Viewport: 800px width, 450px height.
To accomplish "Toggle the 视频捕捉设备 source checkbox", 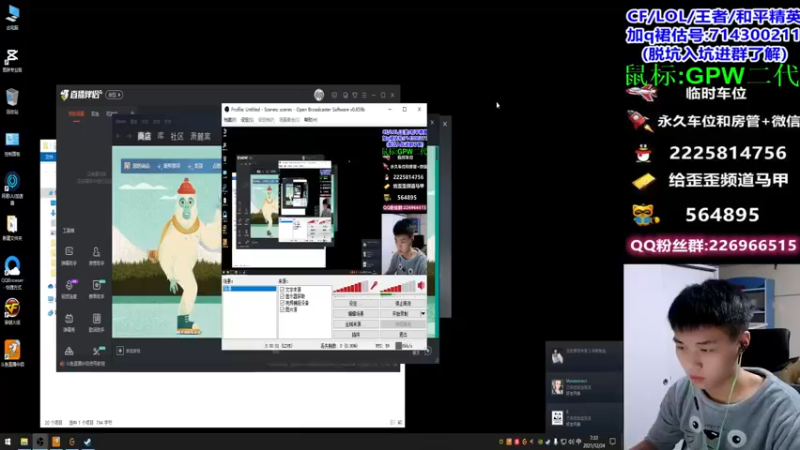I will pos(282,303).
